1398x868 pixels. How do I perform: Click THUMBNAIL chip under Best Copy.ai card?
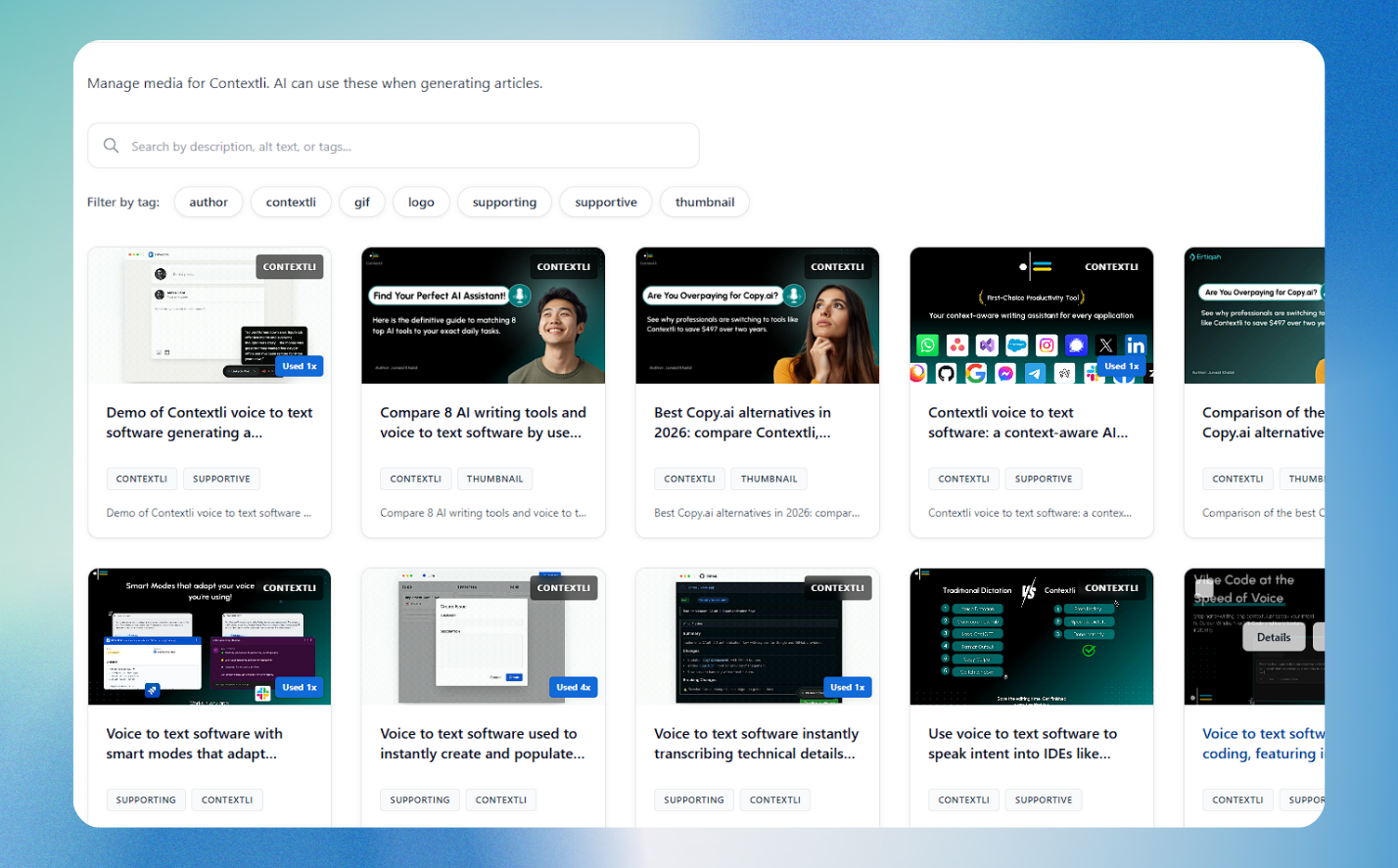769,479
